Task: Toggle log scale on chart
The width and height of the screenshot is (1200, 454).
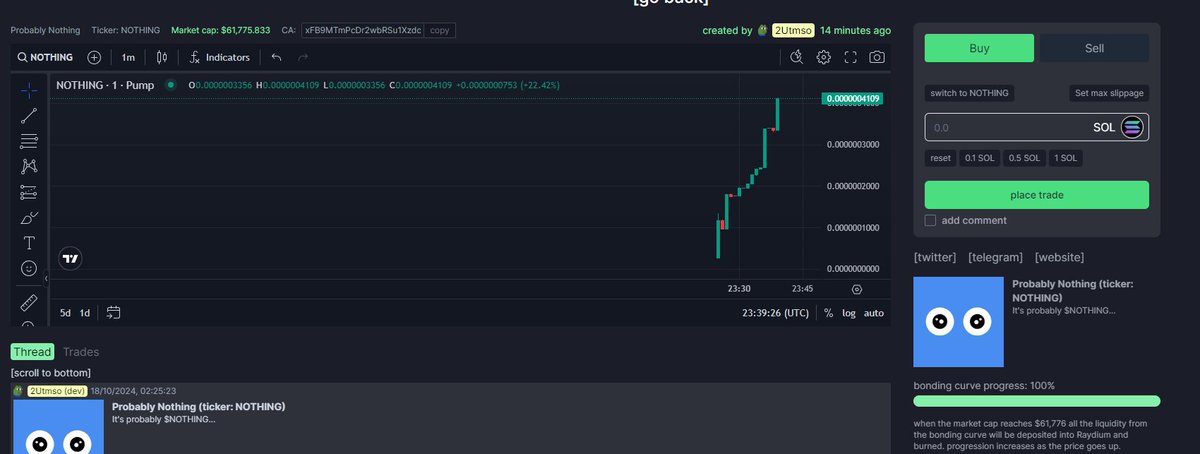Action: 849,313
